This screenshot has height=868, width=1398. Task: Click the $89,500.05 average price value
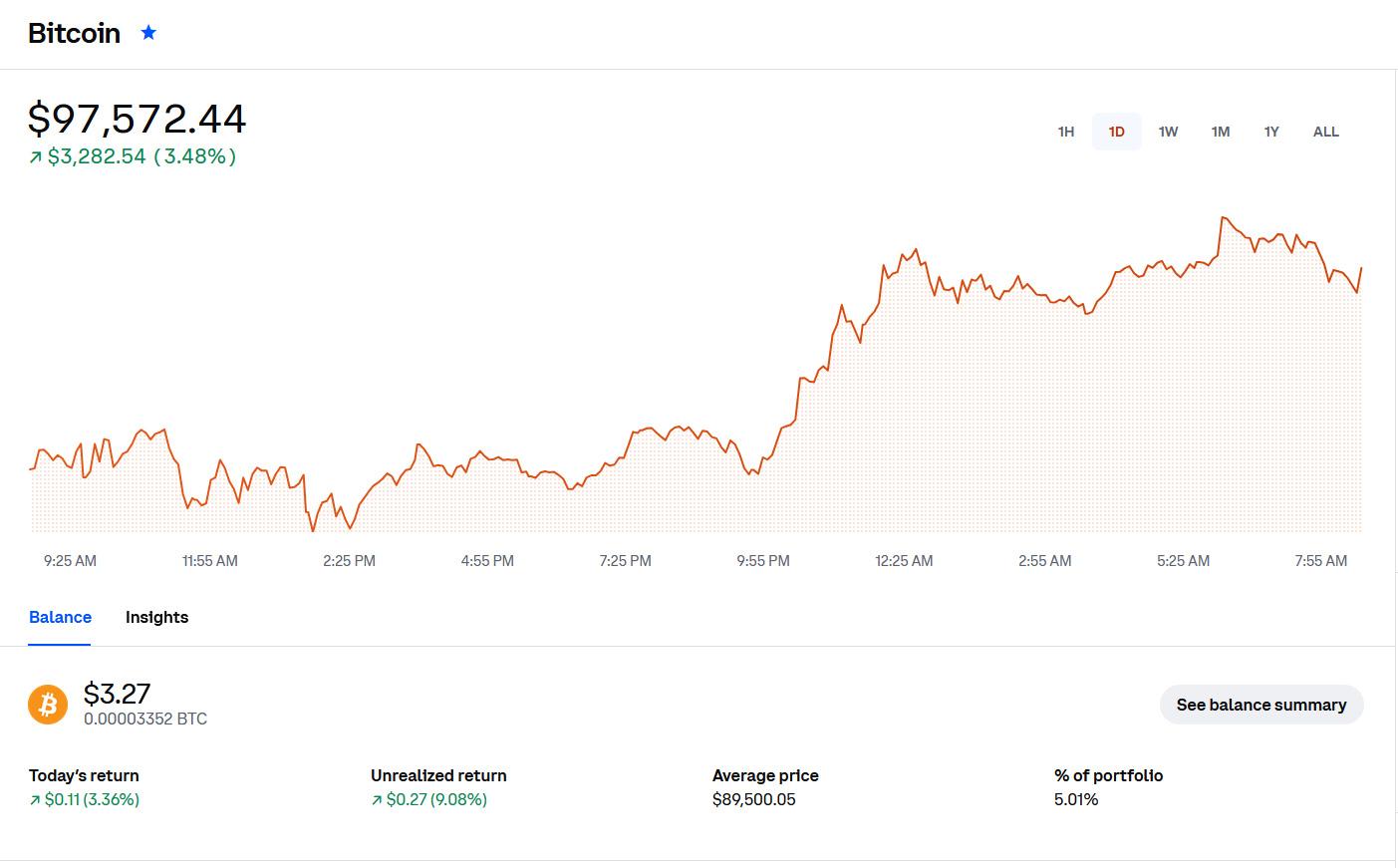point(754,799)
